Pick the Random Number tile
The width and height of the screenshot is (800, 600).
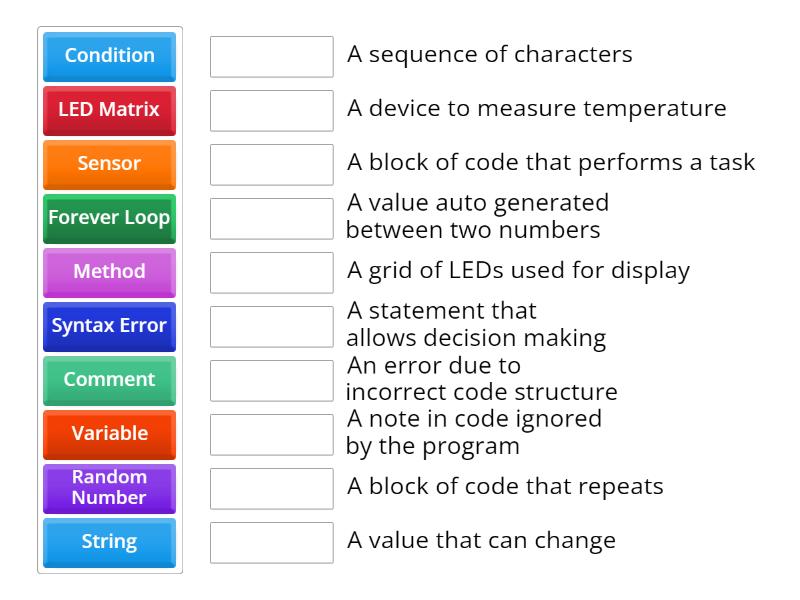click(109, 488)
